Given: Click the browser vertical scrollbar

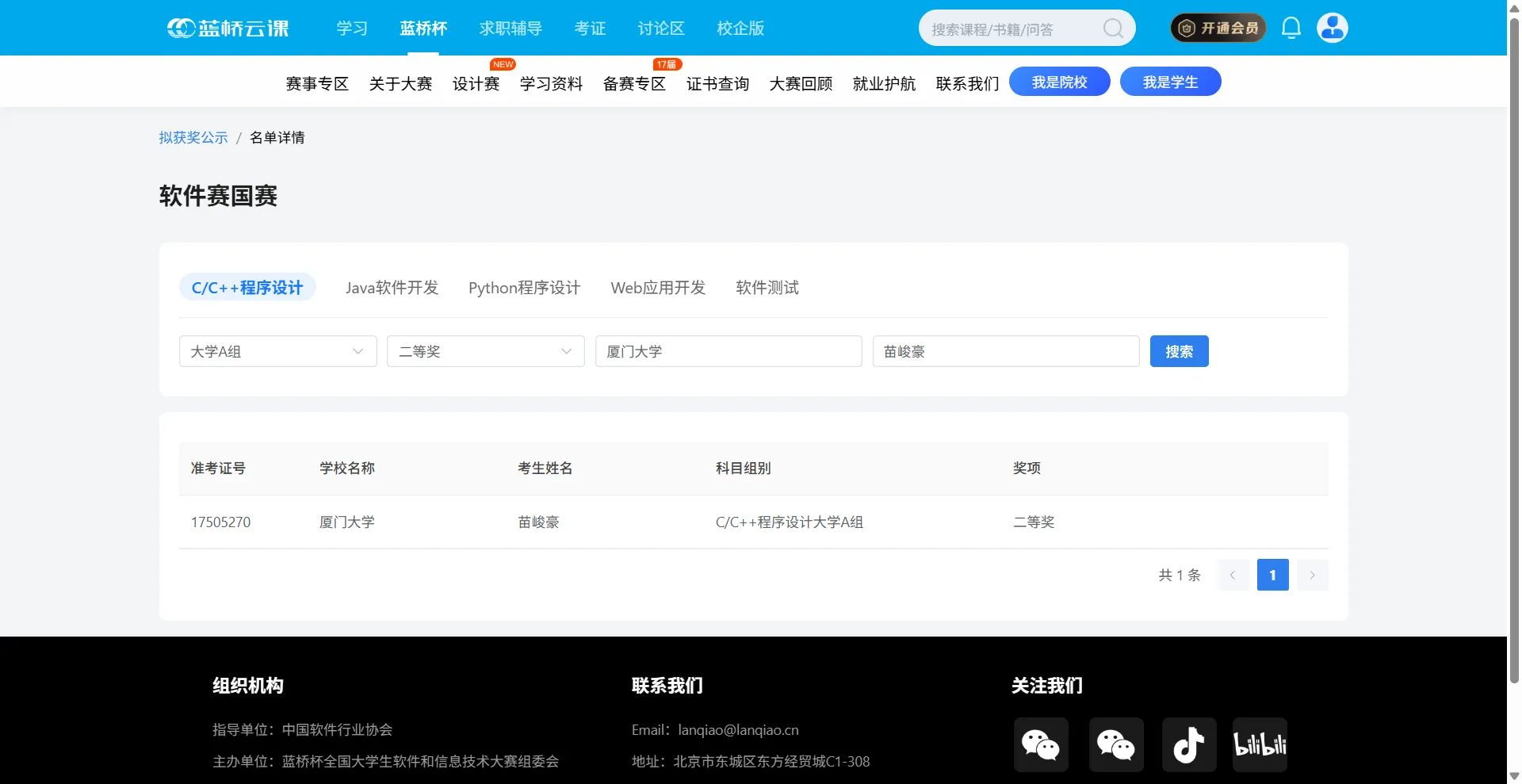Looking at the screenshot, I should pyautogui.click(x=1514, y=349).
